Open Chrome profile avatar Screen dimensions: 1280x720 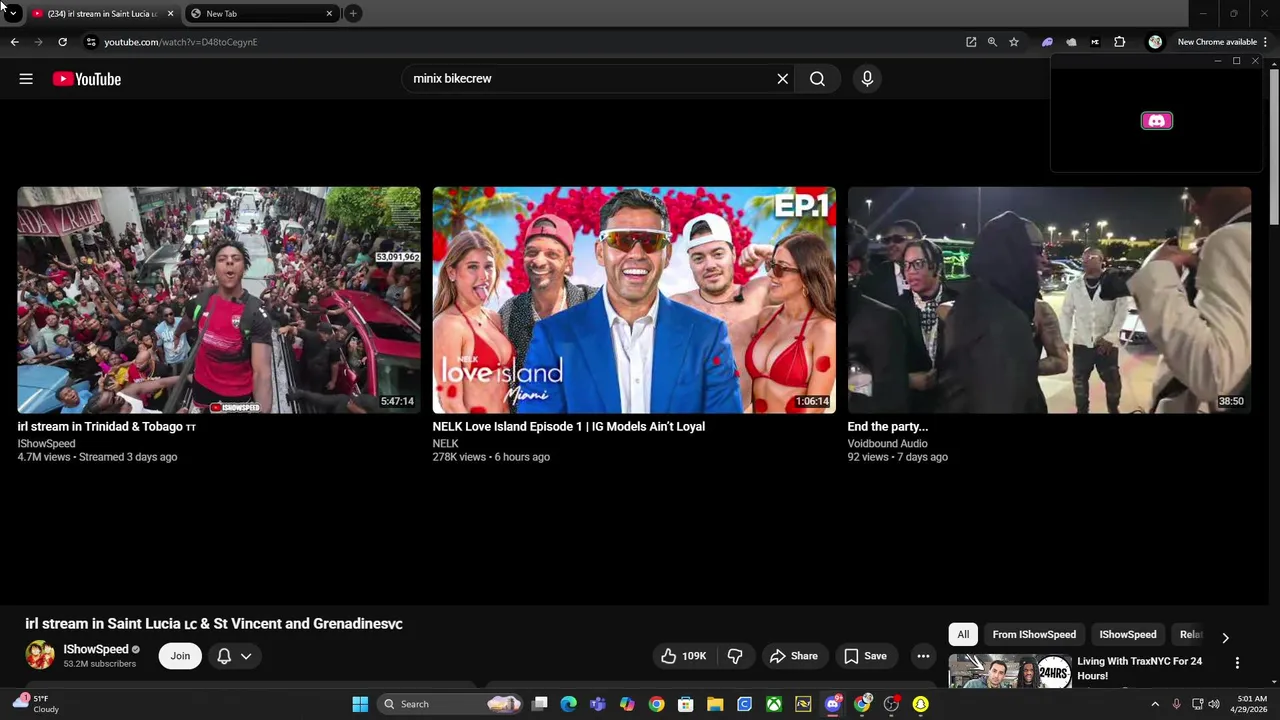click(1155, 42)
